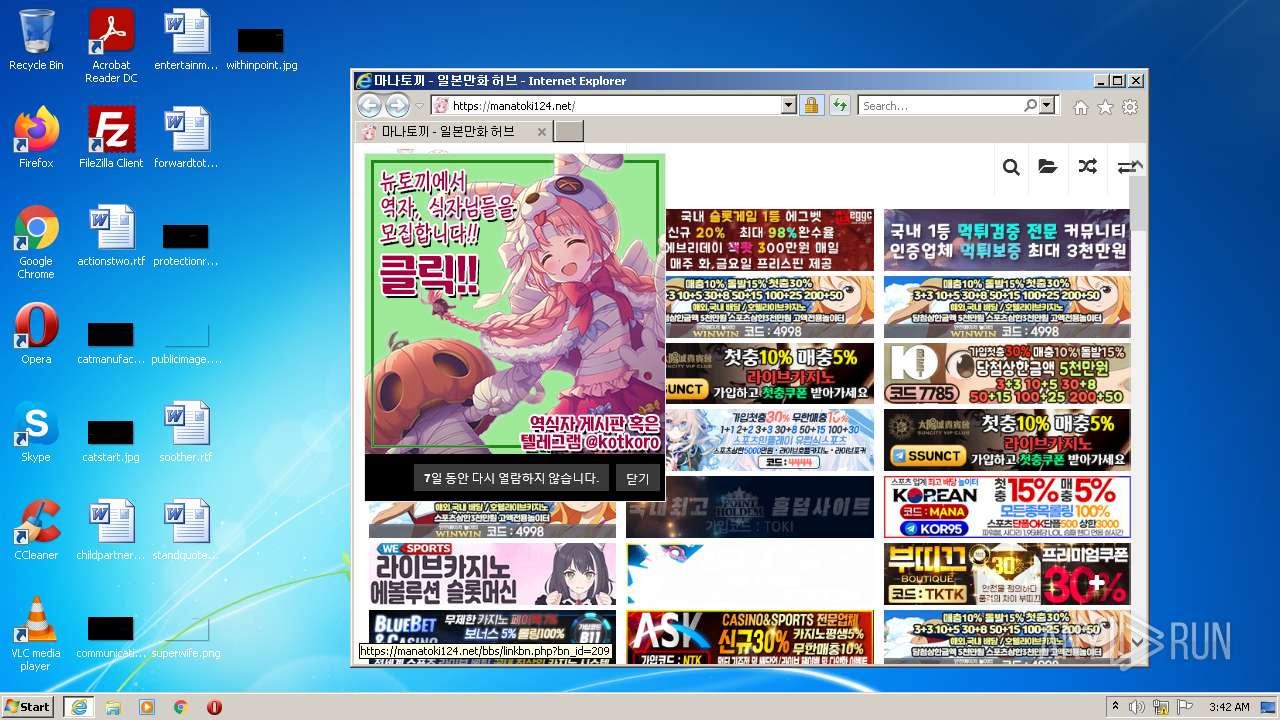Image resolution: width=1280 pixels, height=720 pixels.
Task: Show hidden system tray icons
Action: (x=1115, y=707)
